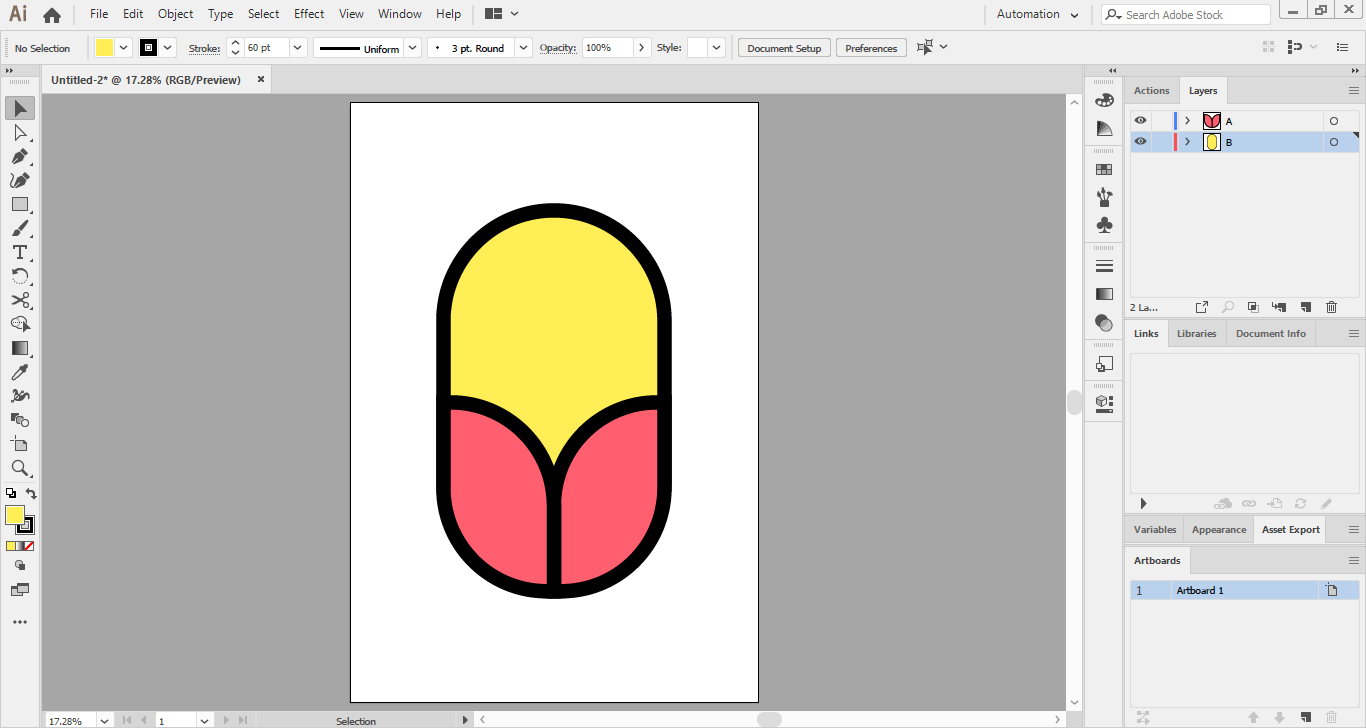Delete selection with Layers trash icon
Viewport: 1366px width, 728px height.
pos(1331,307)
